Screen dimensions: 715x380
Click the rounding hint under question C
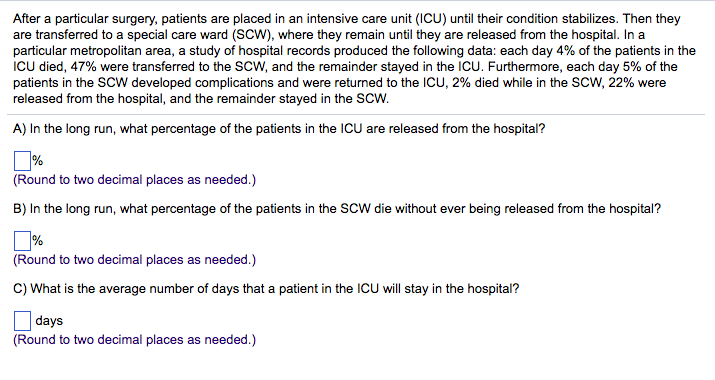coord(135,340)
